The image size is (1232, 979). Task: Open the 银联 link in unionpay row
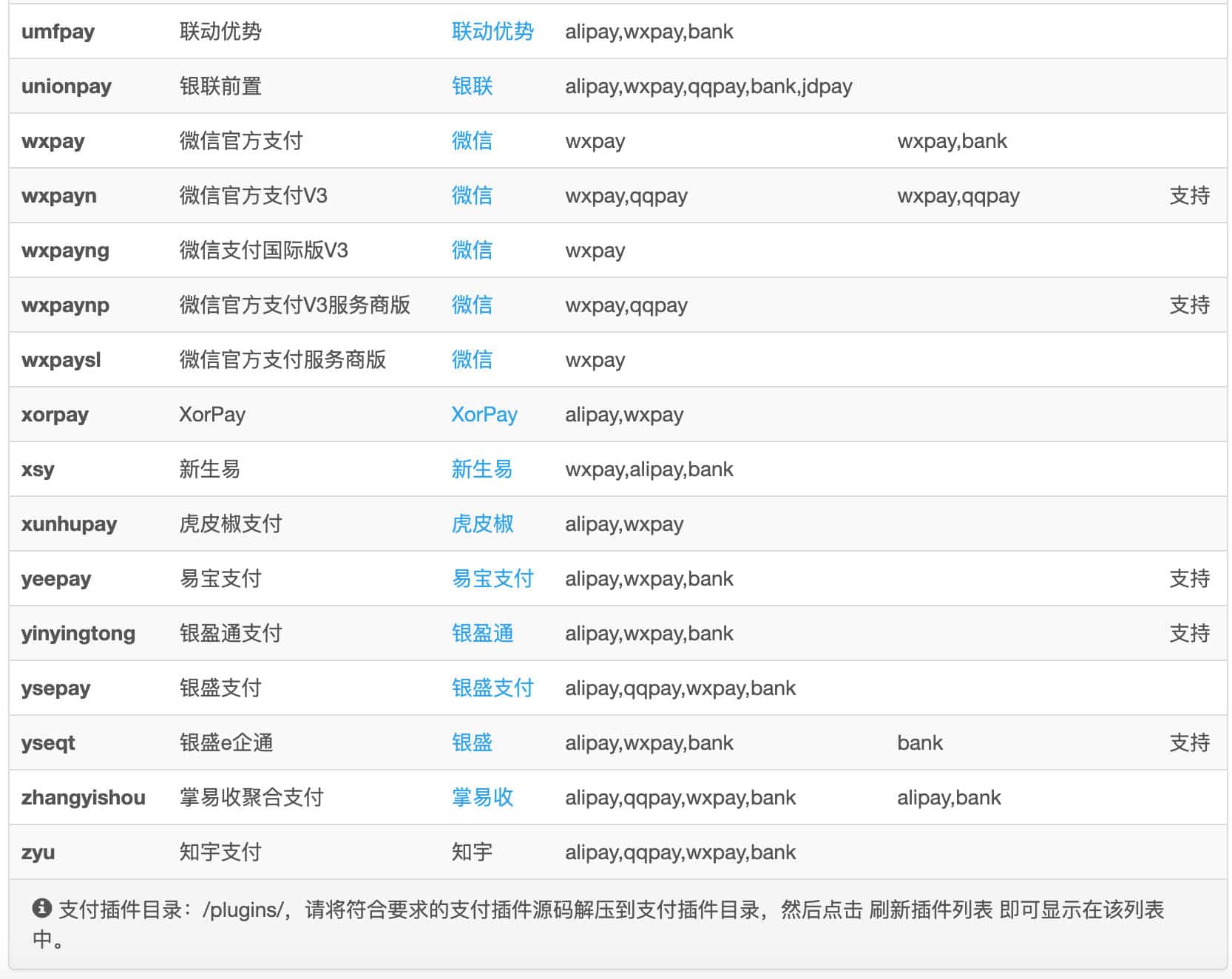(472, 86)
